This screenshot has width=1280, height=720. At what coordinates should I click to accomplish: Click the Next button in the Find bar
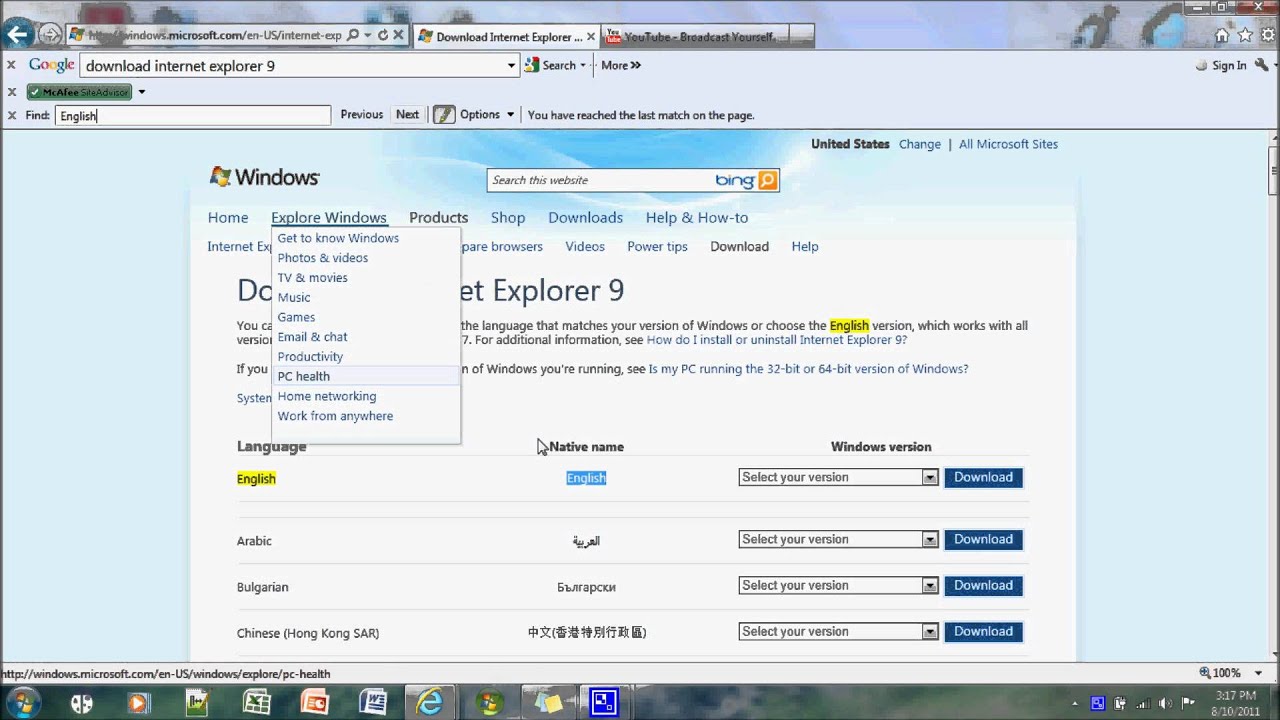pyautogui.click(x=407, y=115)
